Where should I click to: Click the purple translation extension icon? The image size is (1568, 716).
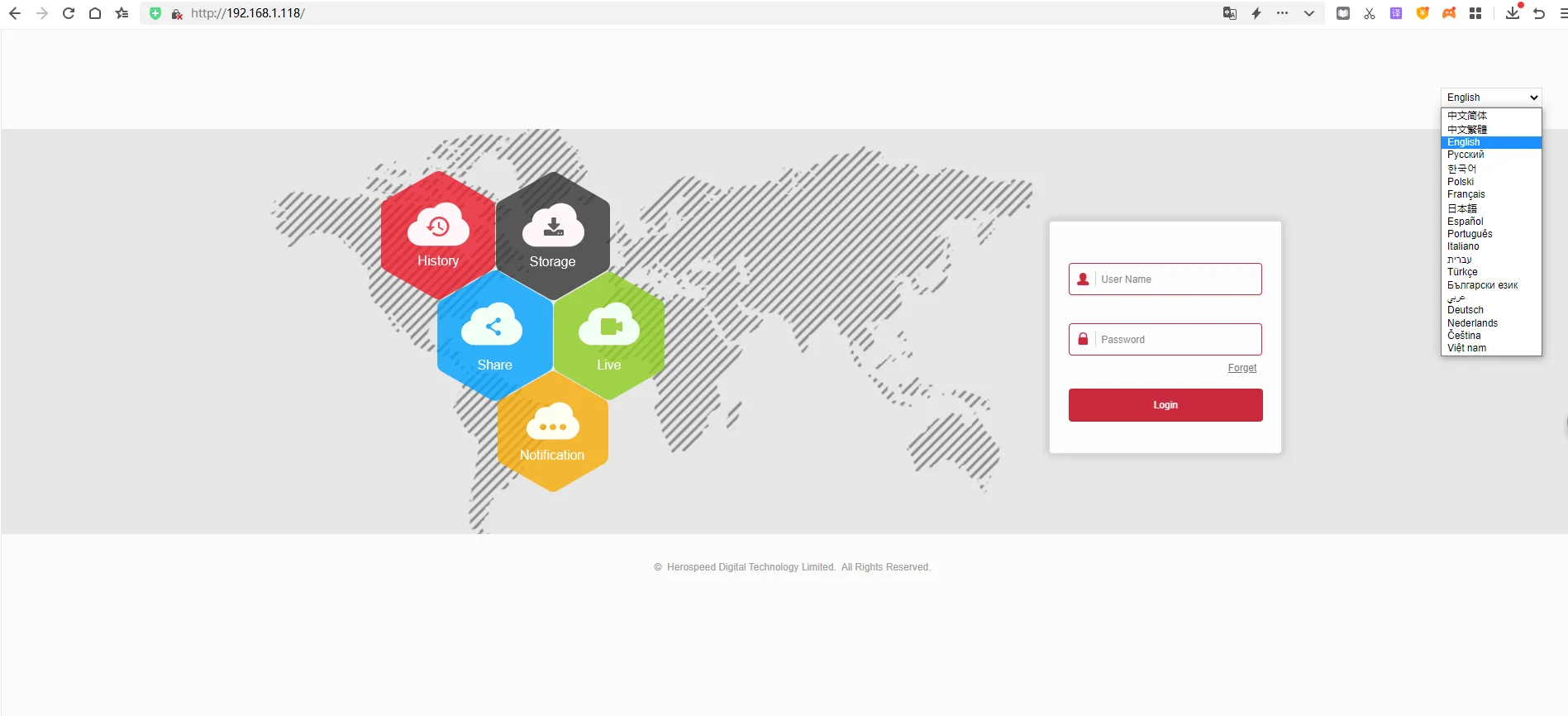1396,13
